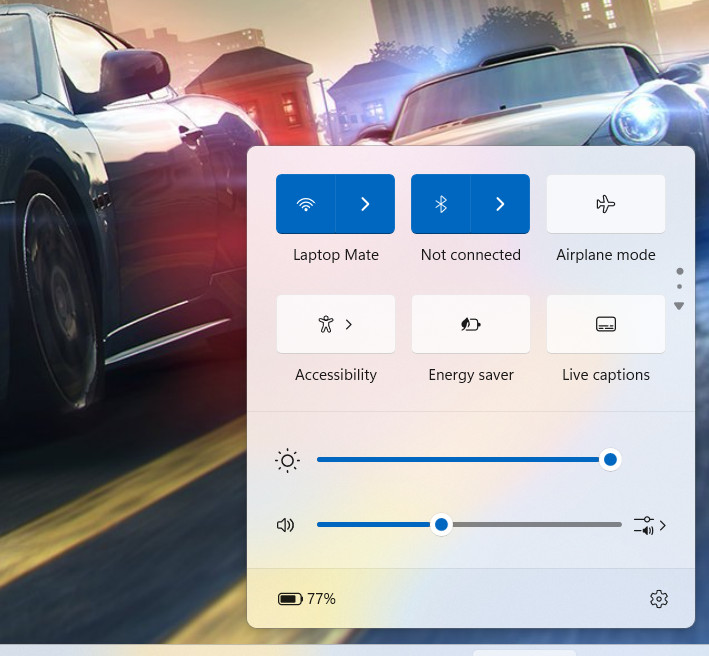Image resolution: width=709 pixels, height=656 pixels.
Task: Click the Live captions label text
Action: [606, 375]
